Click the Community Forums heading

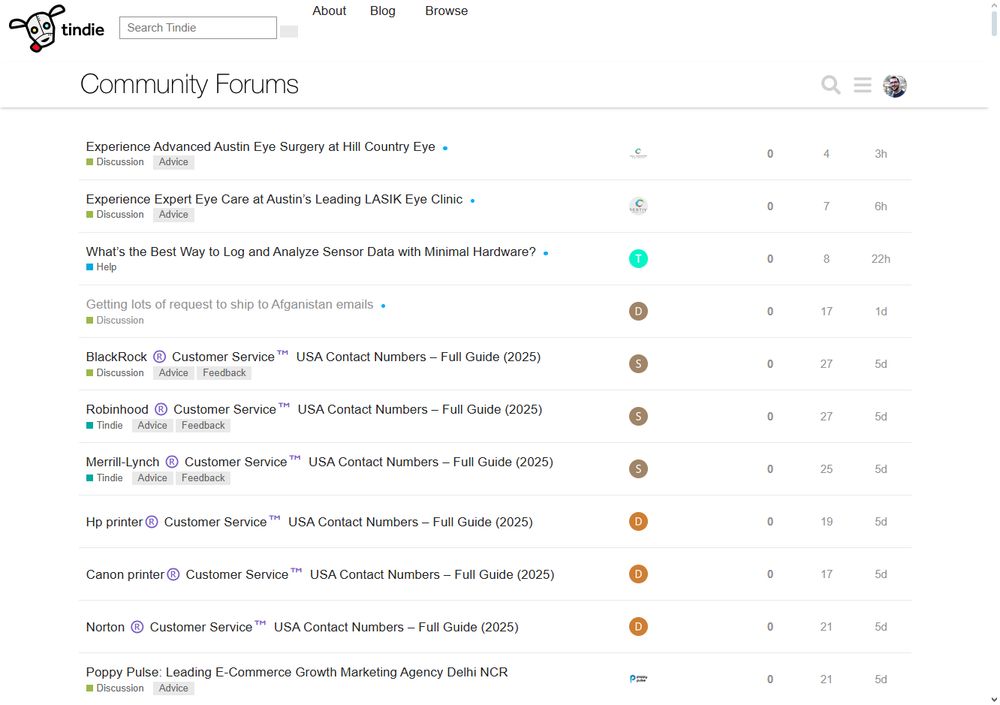pos(189,84)
